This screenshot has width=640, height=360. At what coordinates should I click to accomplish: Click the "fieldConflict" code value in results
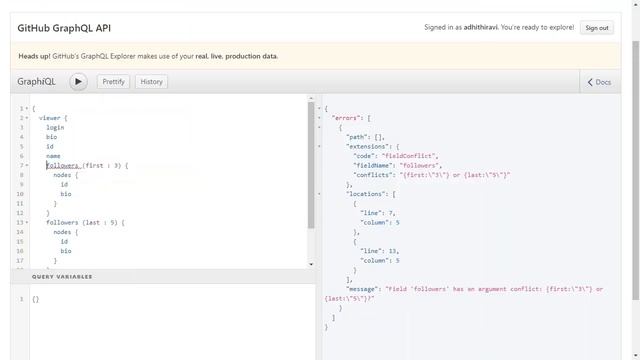[x=409, y=156]
